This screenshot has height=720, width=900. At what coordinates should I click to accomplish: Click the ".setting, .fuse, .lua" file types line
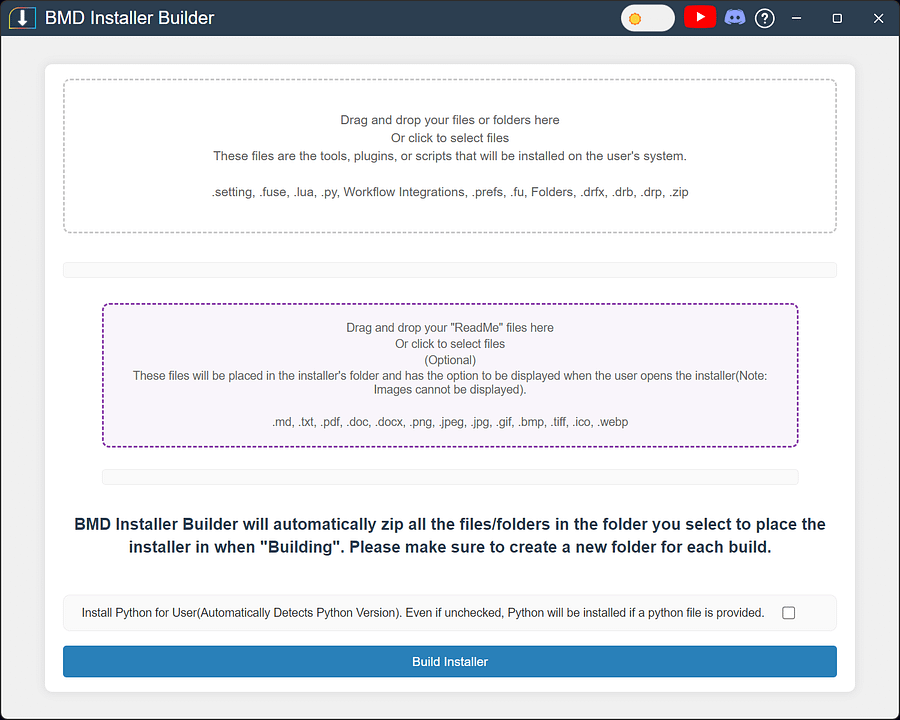(x=450, y=192)
